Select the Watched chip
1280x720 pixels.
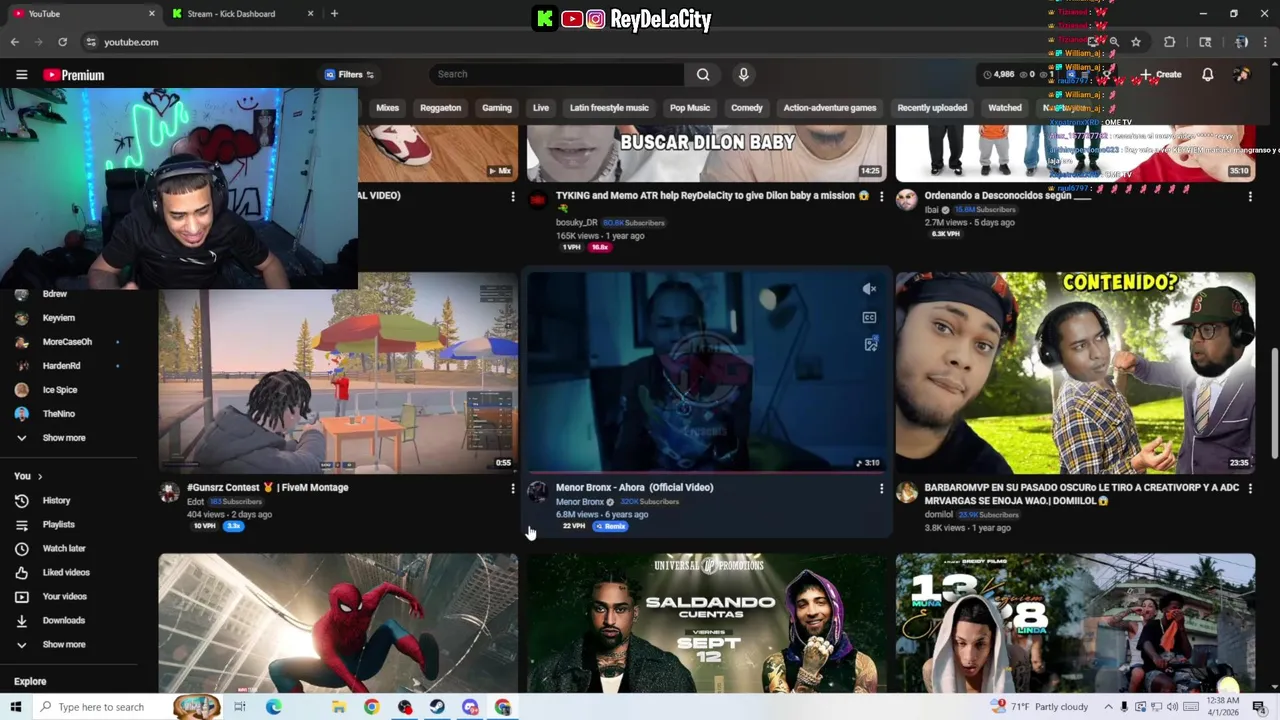[x=1004, y=108]
